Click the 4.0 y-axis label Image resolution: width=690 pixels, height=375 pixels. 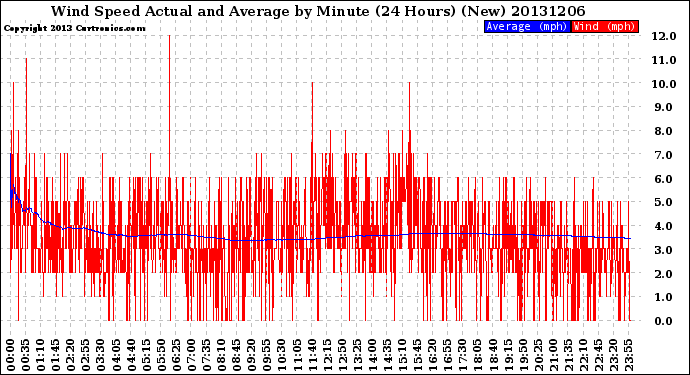point(664,226)
